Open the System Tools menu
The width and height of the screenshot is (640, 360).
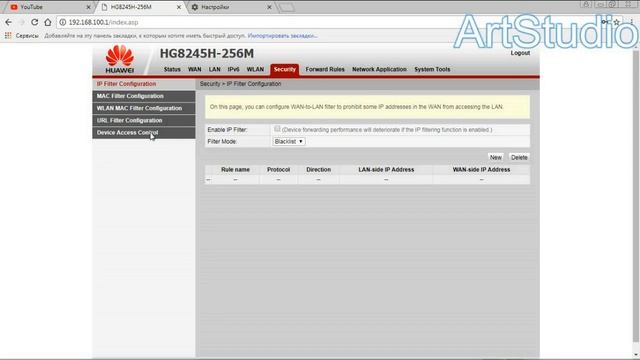pos(432,69)
